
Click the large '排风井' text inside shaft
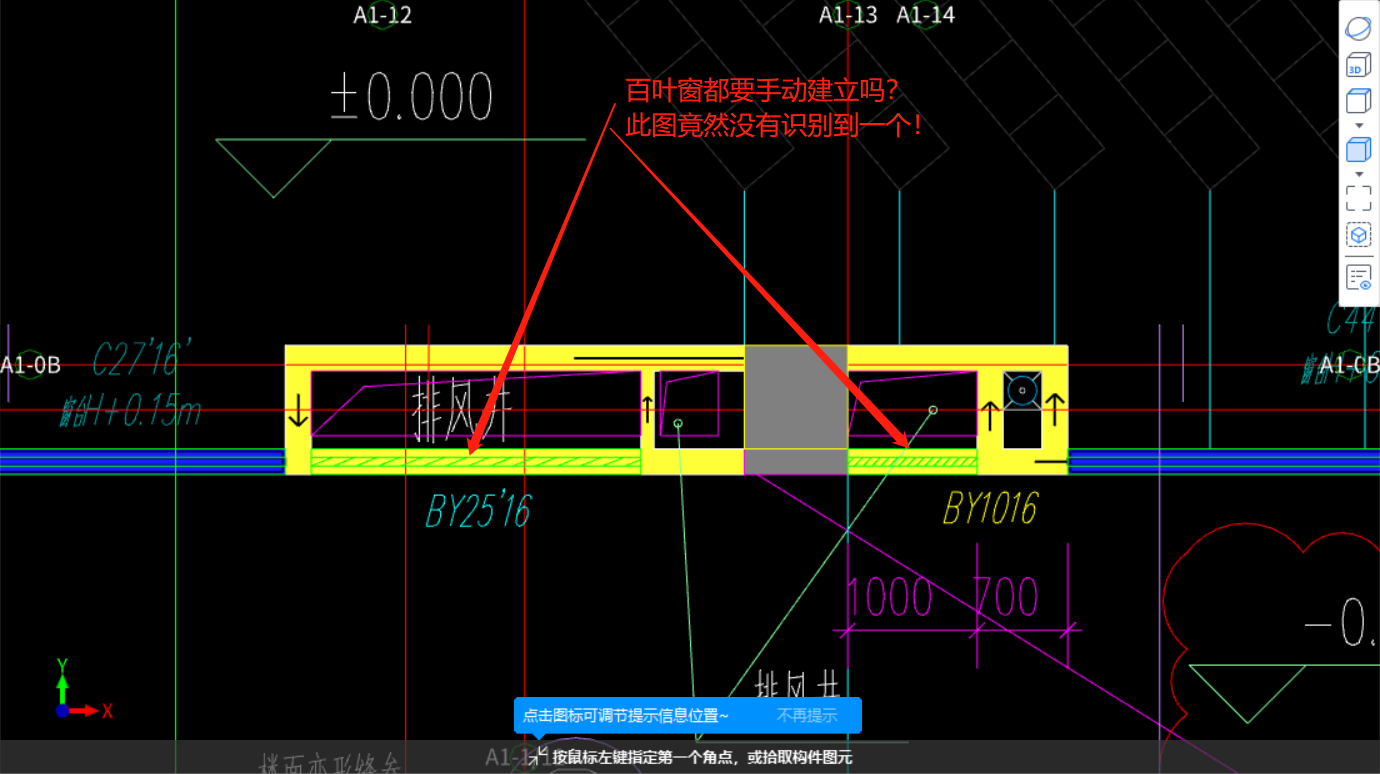460,410
